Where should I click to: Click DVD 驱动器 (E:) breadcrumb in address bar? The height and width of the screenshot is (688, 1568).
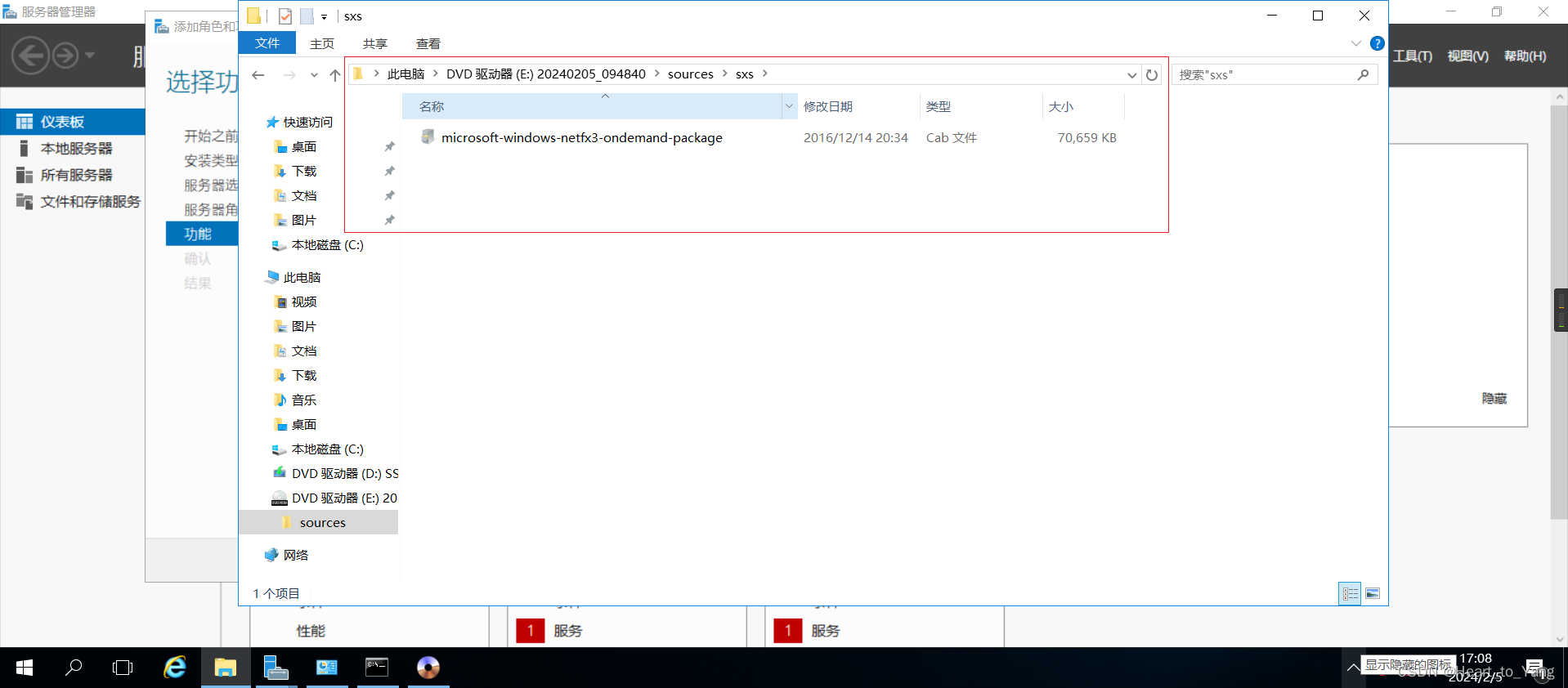(x=546, y=74)
